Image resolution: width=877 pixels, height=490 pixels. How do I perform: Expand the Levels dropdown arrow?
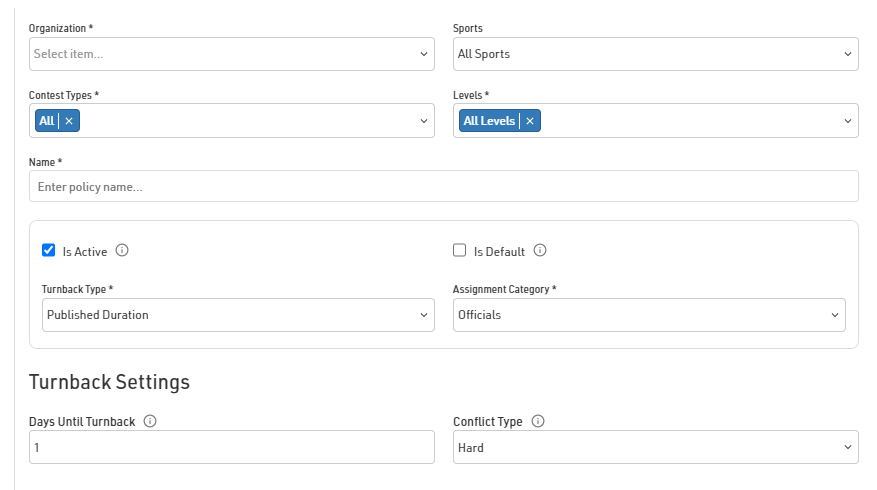(x=847, y=121)
